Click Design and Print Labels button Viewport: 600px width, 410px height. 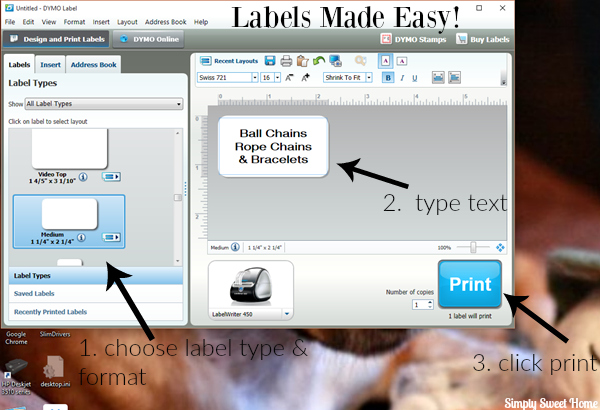point(57,39)
